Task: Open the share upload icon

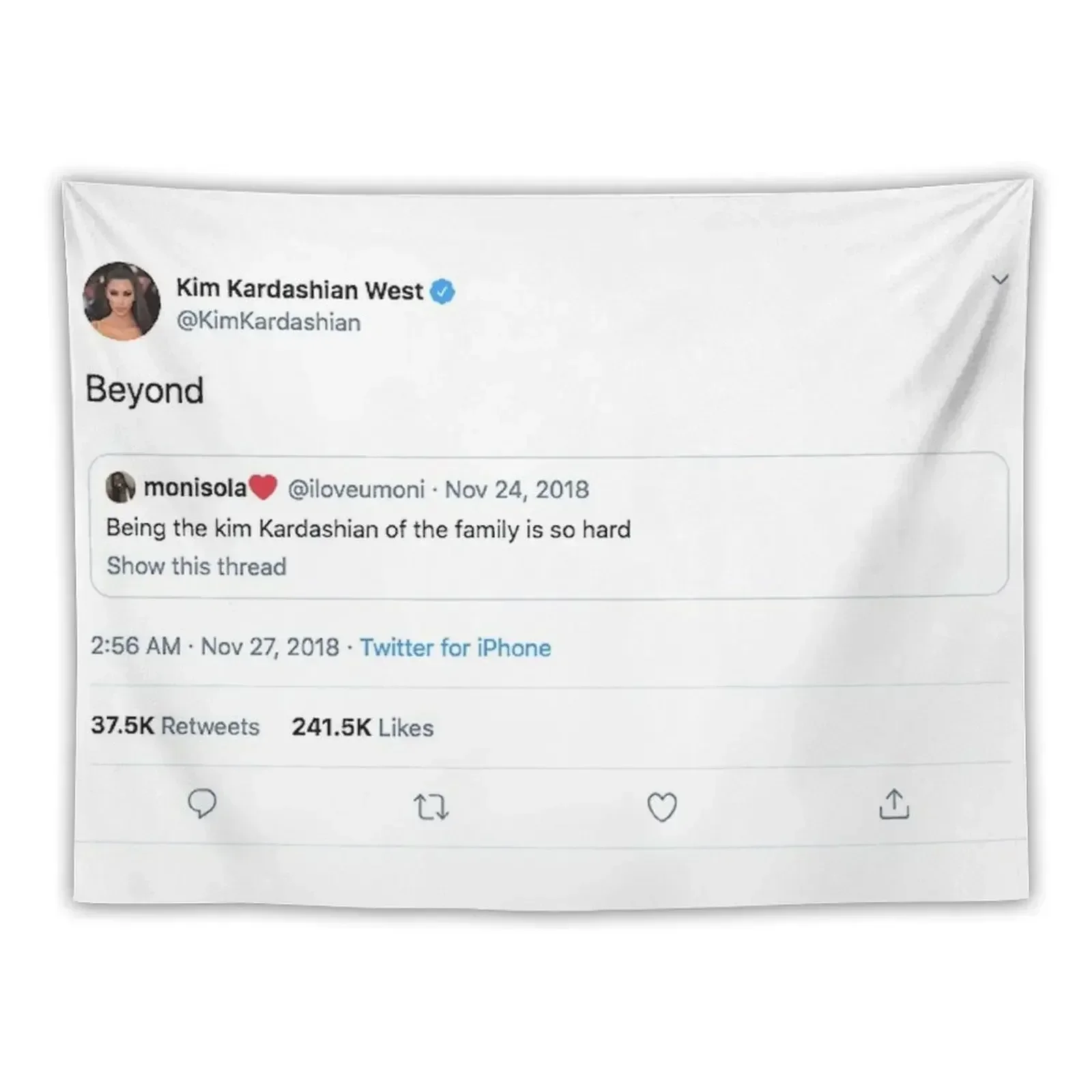Action: point(894,804)
